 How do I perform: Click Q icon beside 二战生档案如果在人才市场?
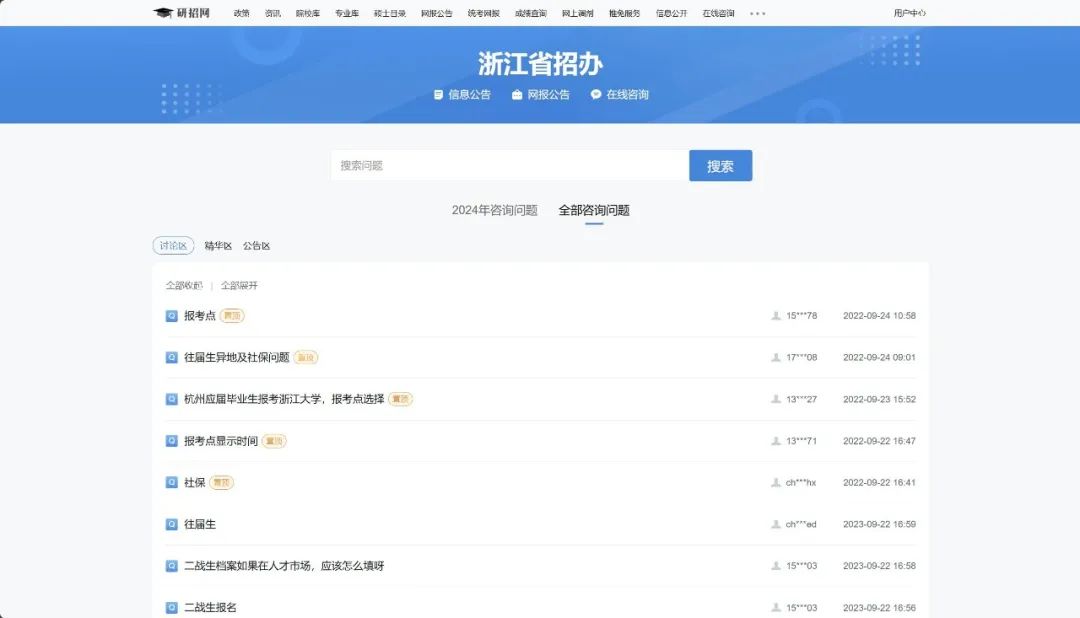[172, 566]
